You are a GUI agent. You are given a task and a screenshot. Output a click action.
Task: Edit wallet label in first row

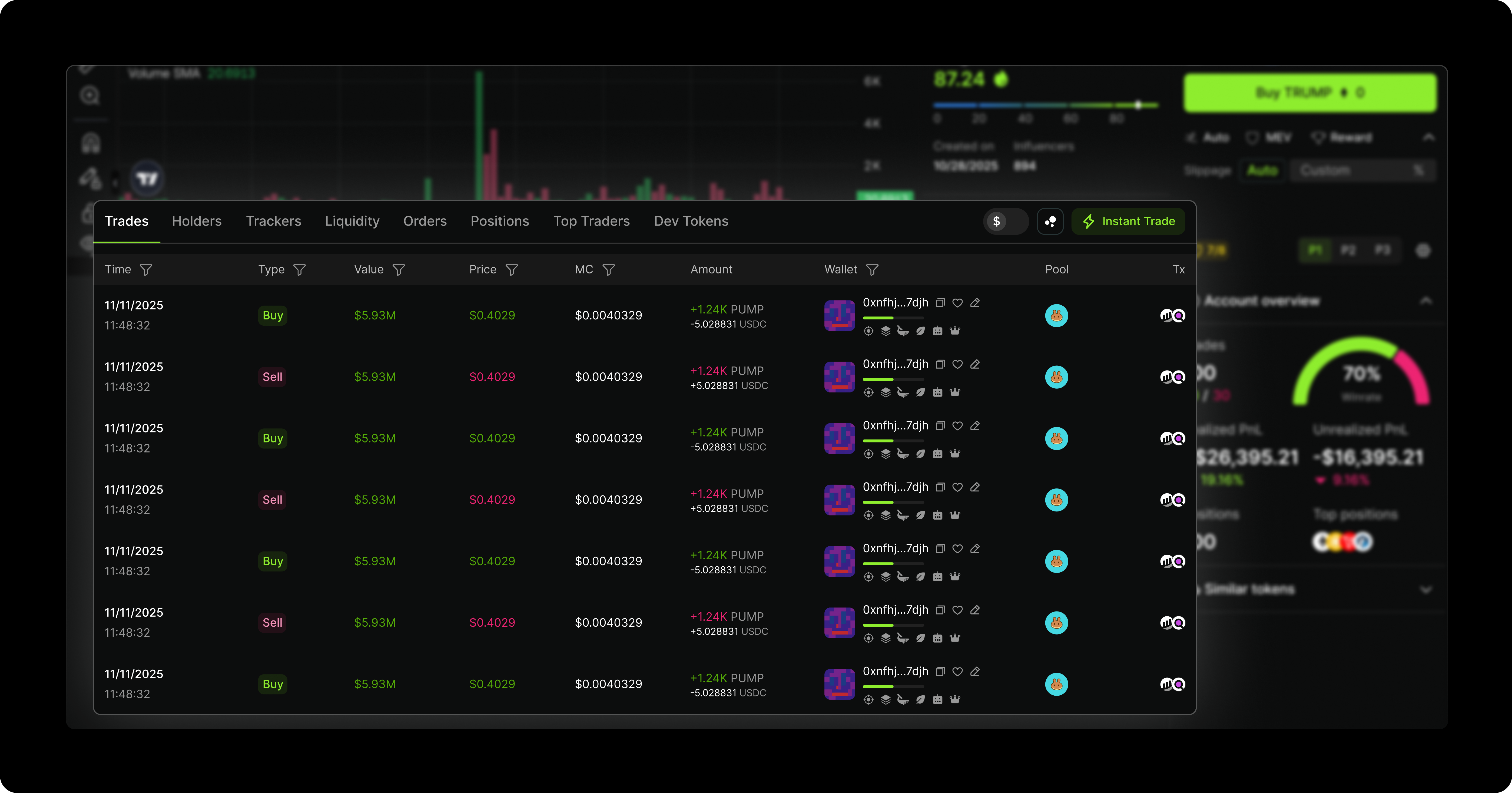coord(975,303)
